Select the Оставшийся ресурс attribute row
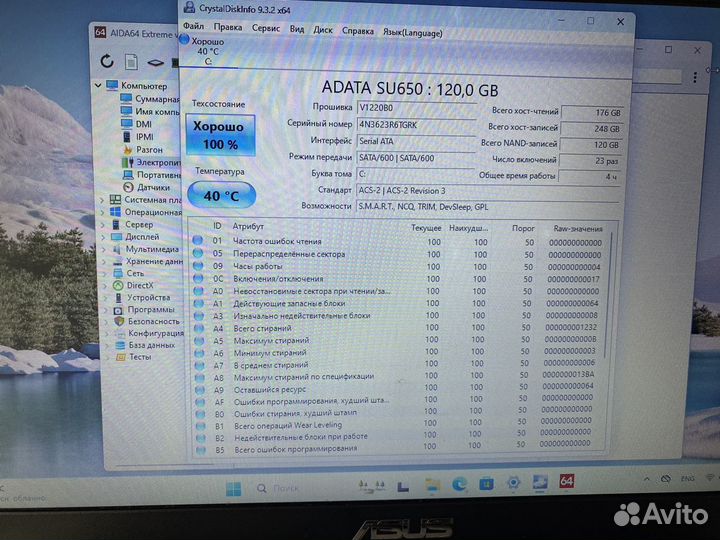Screen dimensions: 720x540 396,388
